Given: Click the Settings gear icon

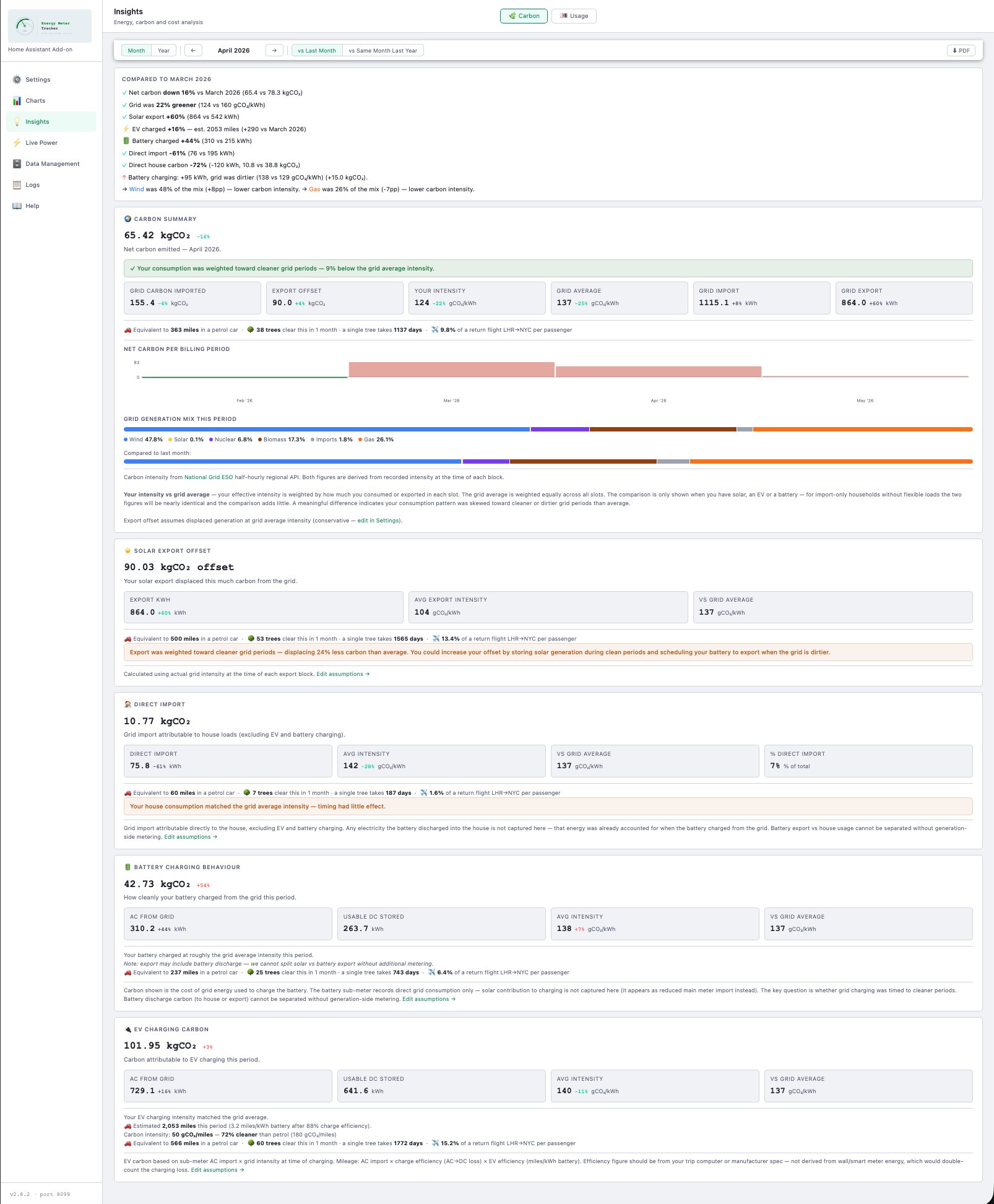Looking at the screenshot, I should (x=17, y=80).
